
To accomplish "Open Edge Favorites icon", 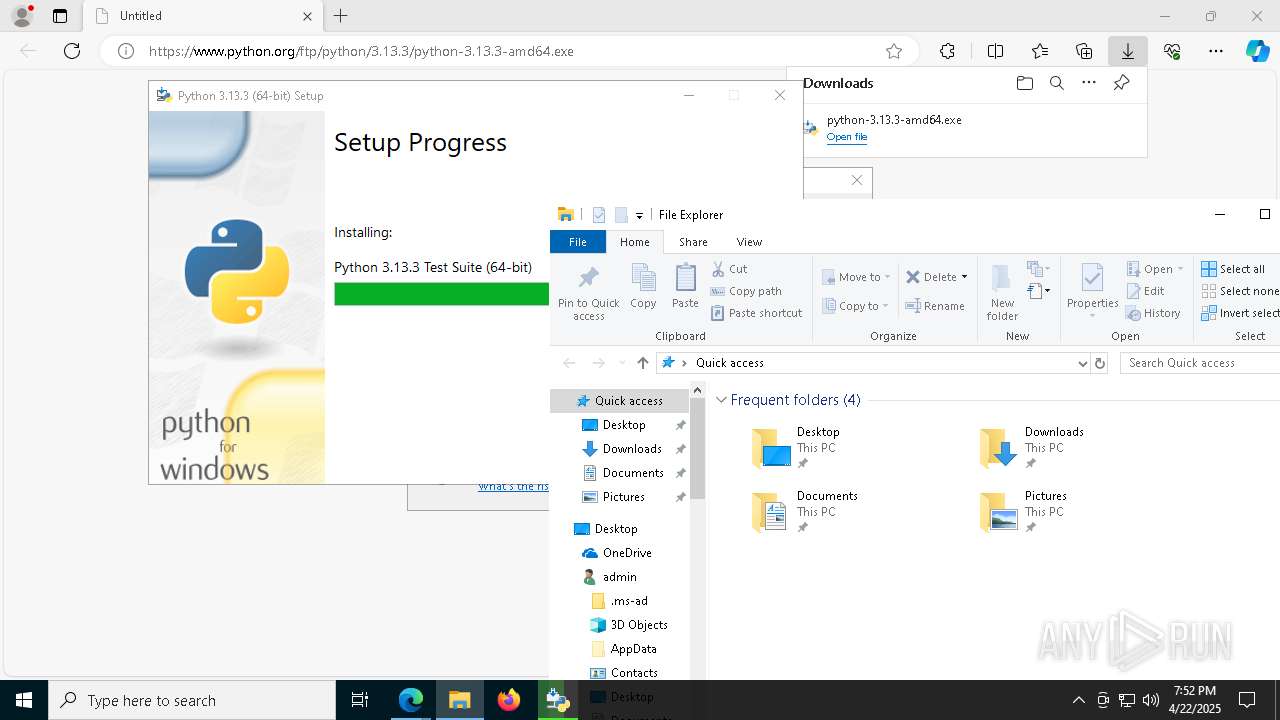I will (x=1040, y=51).
